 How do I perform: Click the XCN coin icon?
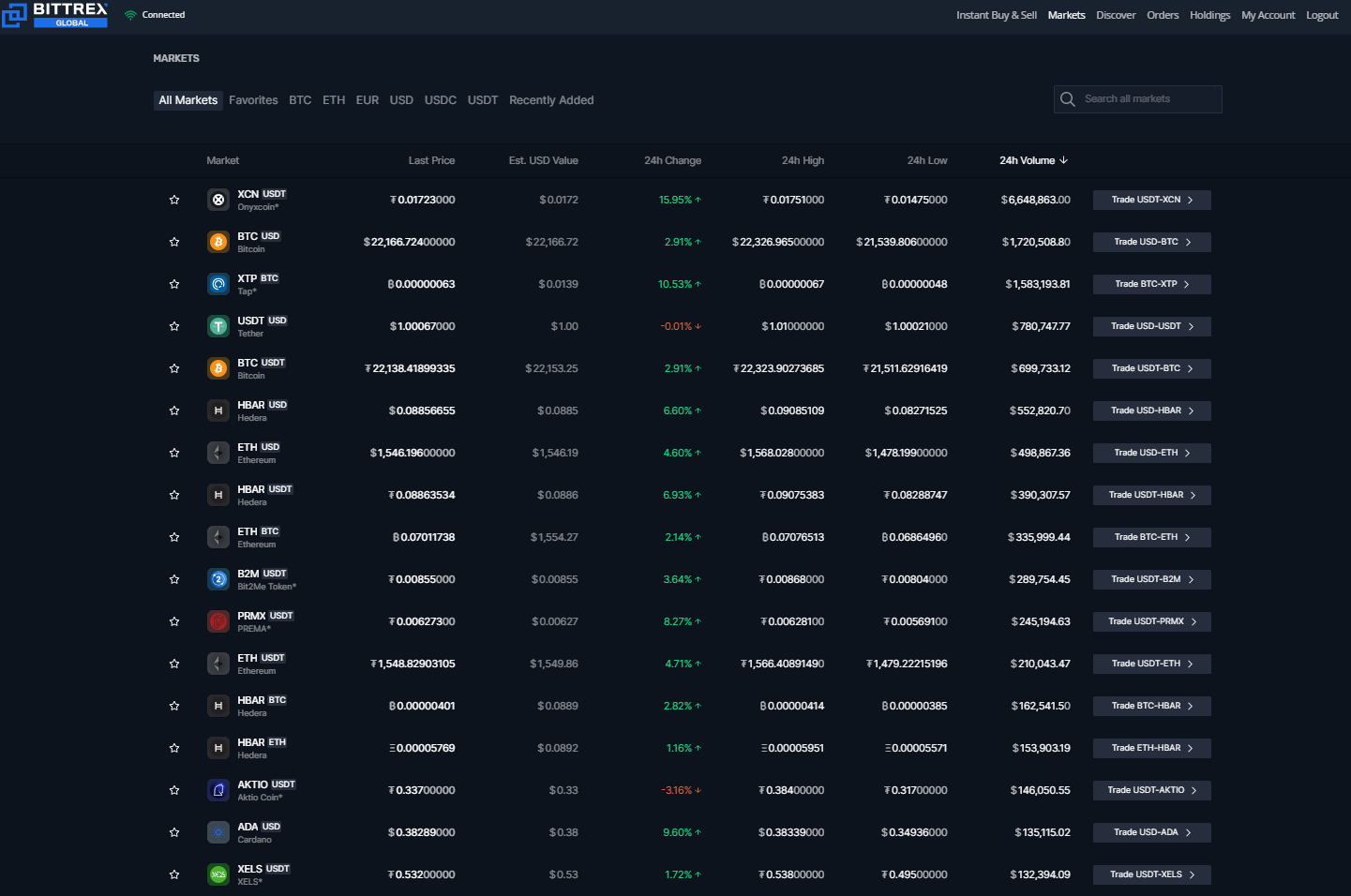[x=218, y=200]
